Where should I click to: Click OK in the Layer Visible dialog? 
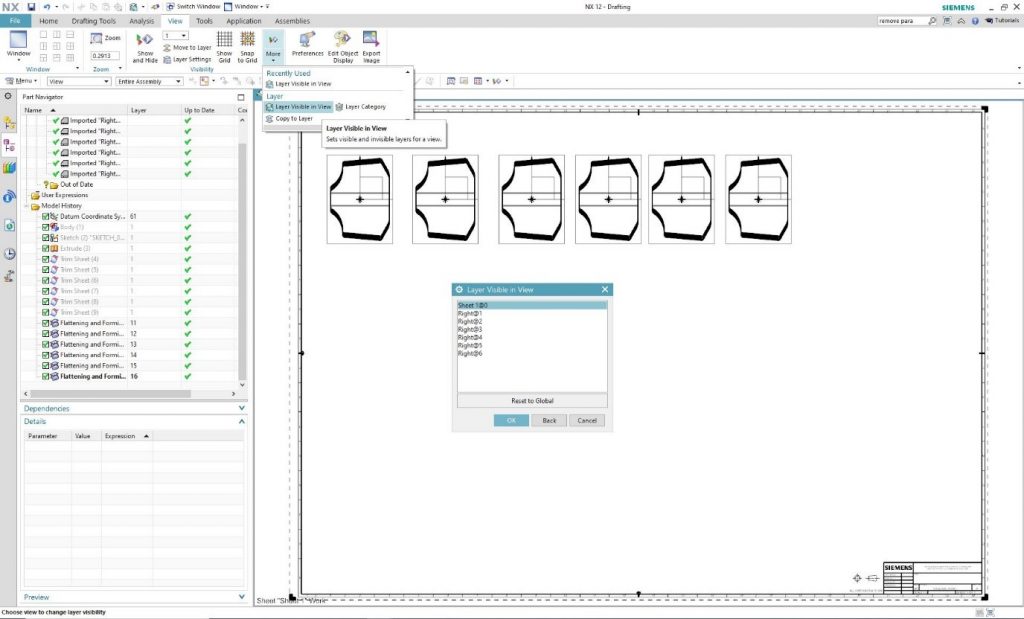pyautogui.click(x=511, y=420)
